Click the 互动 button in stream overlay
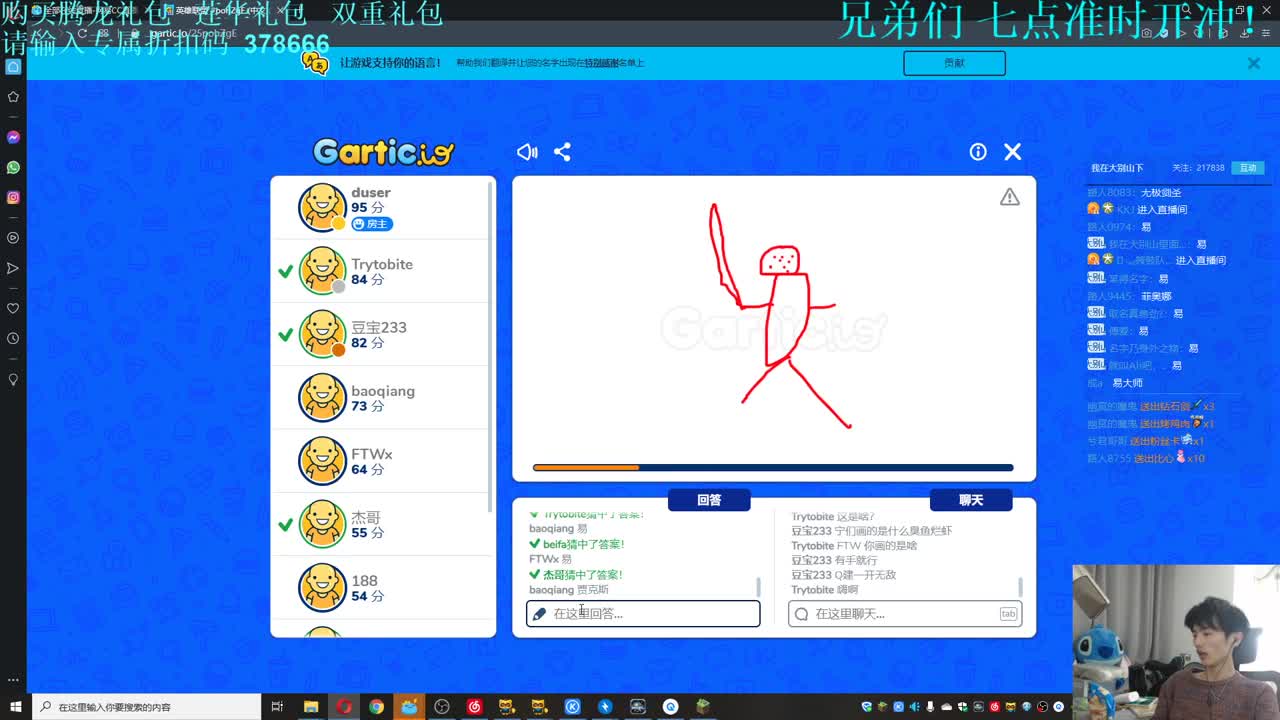The width and height of the screenshot is (1280, 720). pyautogui.click(x=1248, y=168)
